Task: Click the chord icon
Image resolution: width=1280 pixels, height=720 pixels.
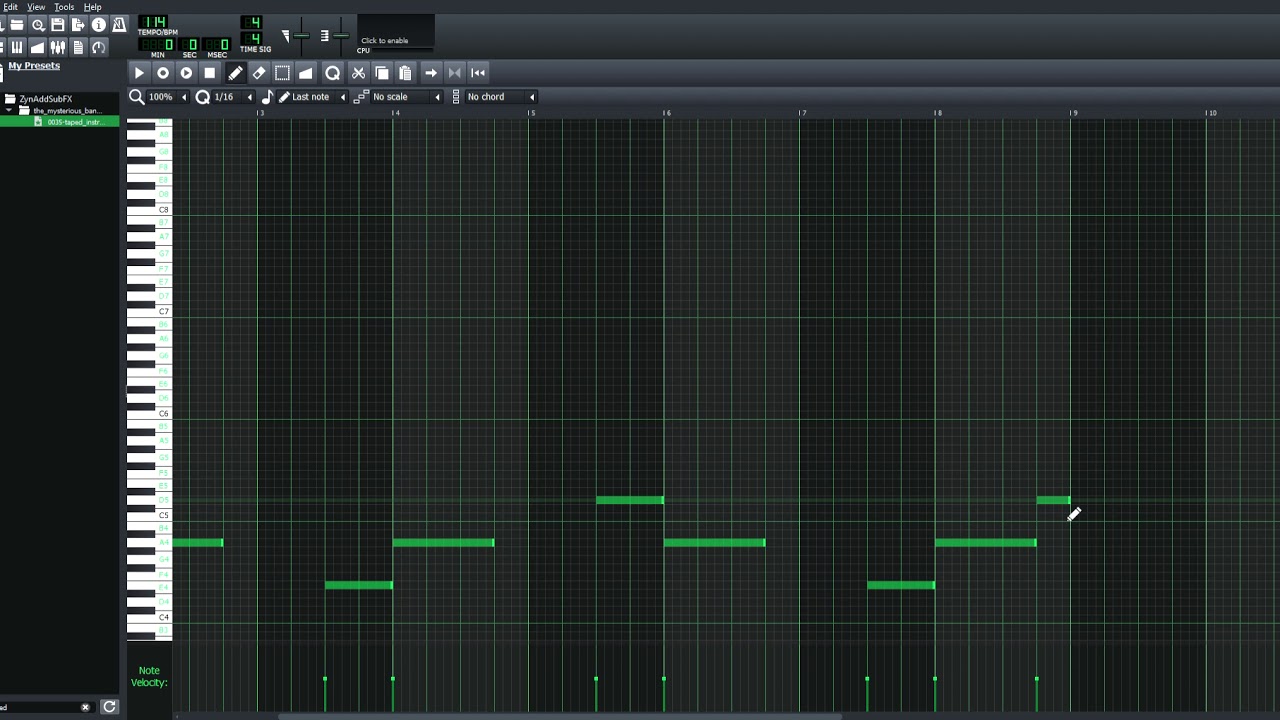Action: (456, 97)
